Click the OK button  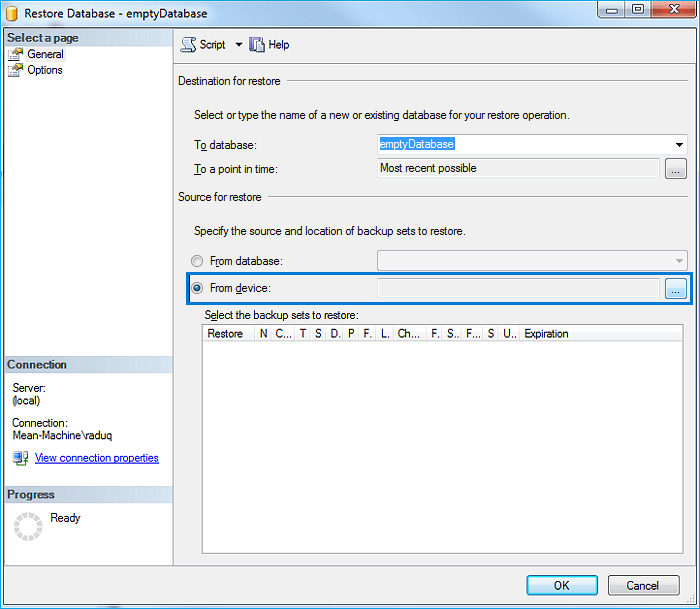click(x=562, y=585)
